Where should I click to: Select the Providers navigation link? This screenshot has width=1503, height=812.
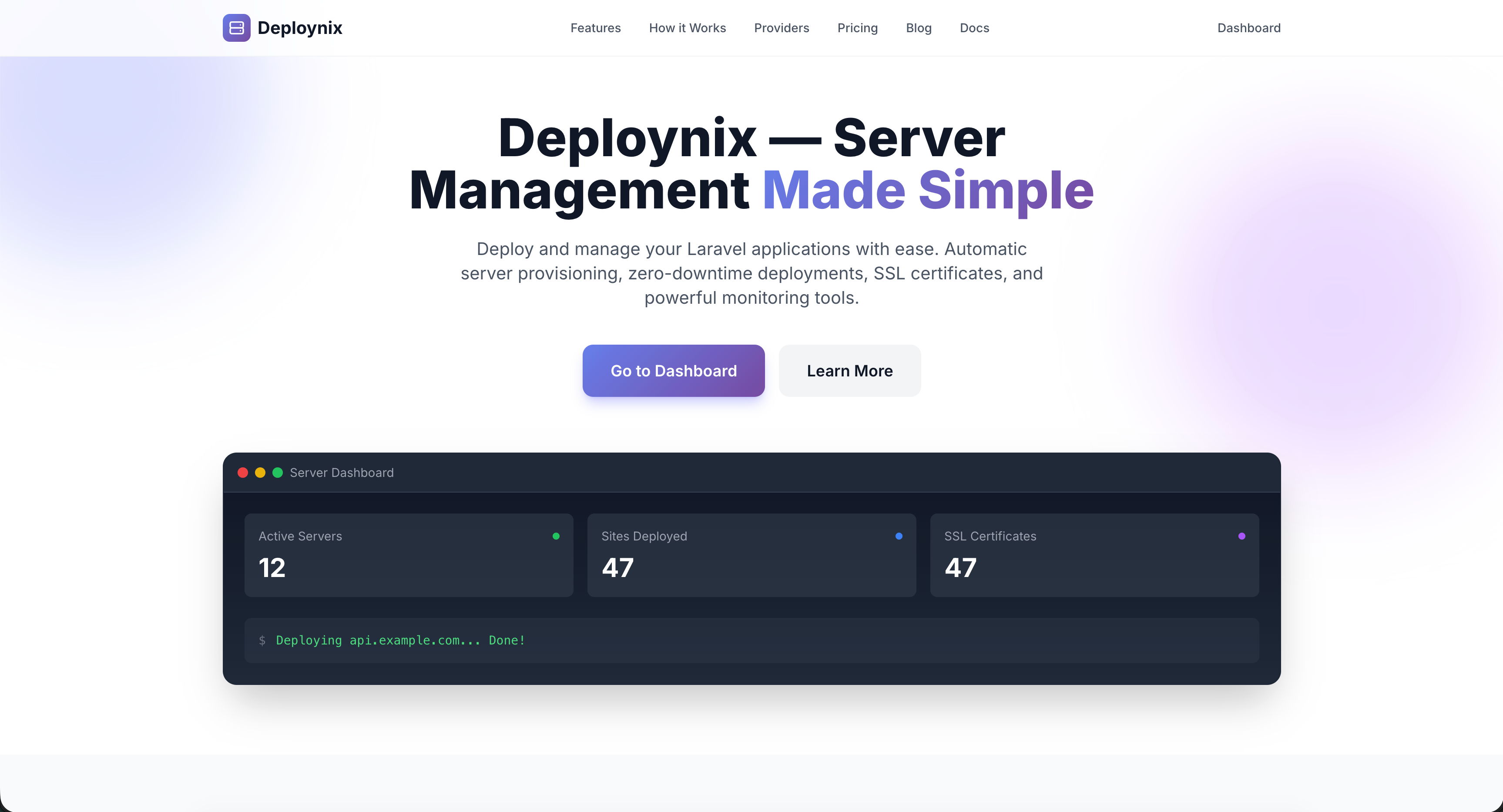[781, 27]
